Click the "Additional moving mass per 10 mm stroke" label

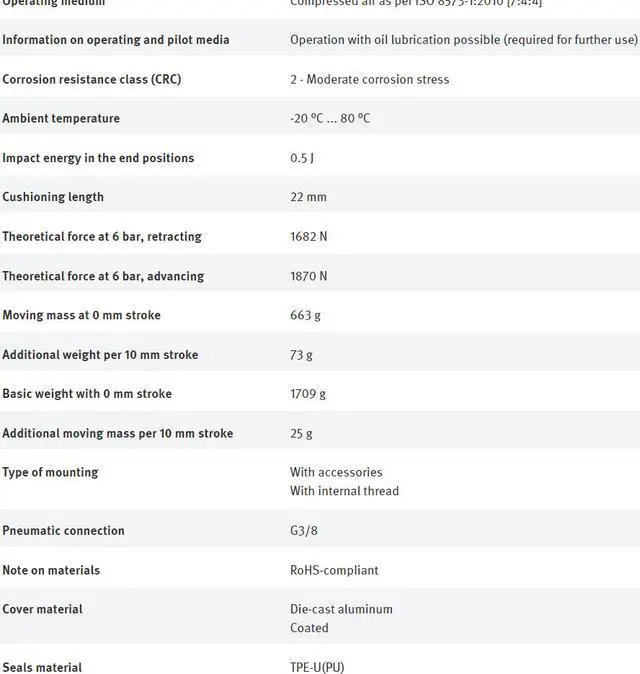[x=117, y=433]
